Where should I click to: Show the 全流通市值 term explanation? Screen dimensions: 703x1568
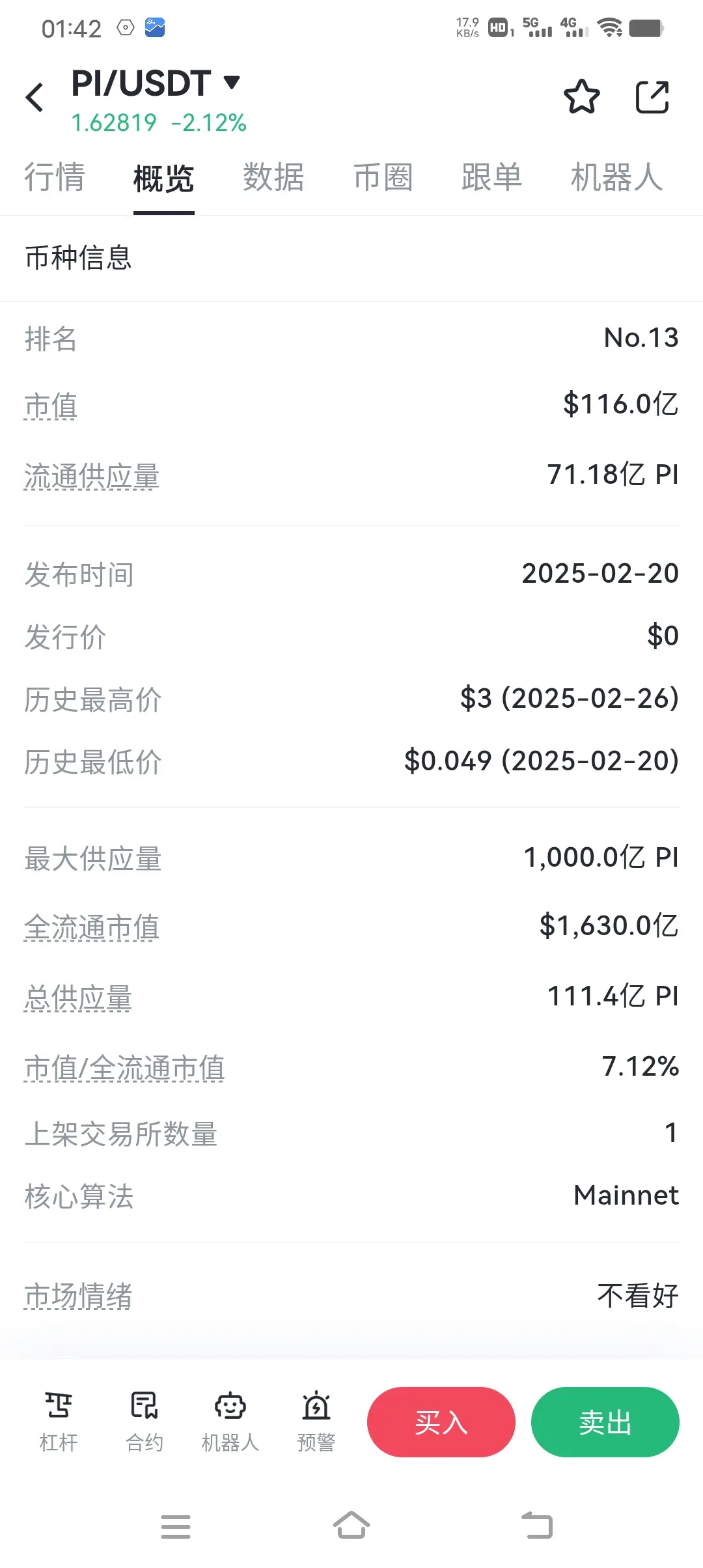coord(92,927)
